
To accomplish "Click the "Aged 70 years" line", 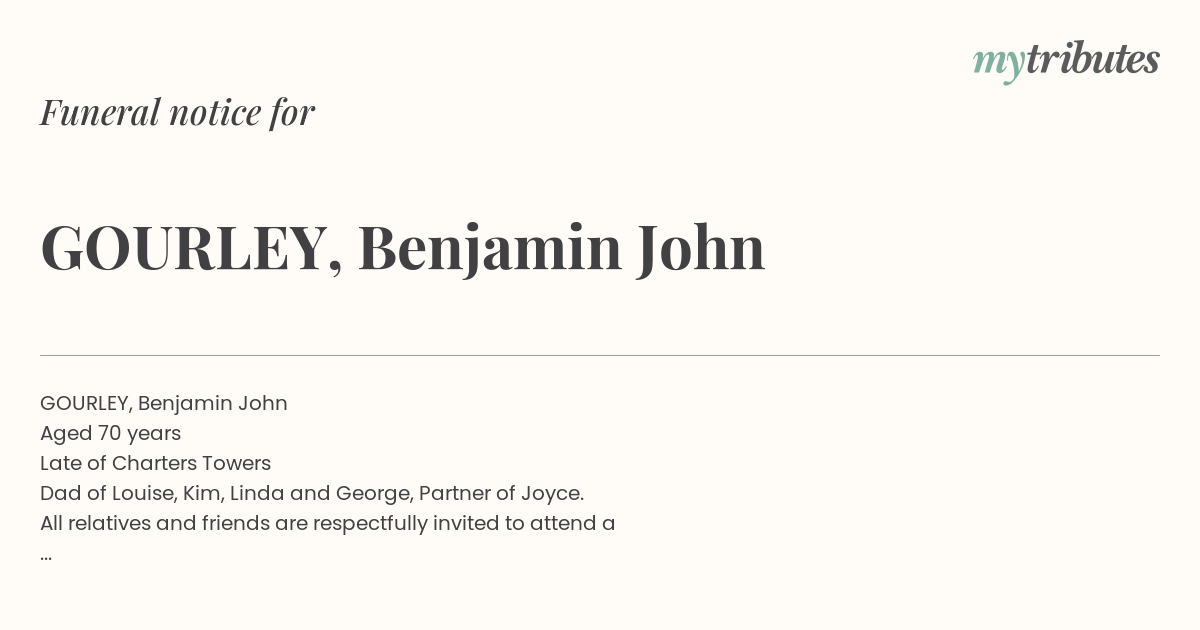I will tap(111, 434).
